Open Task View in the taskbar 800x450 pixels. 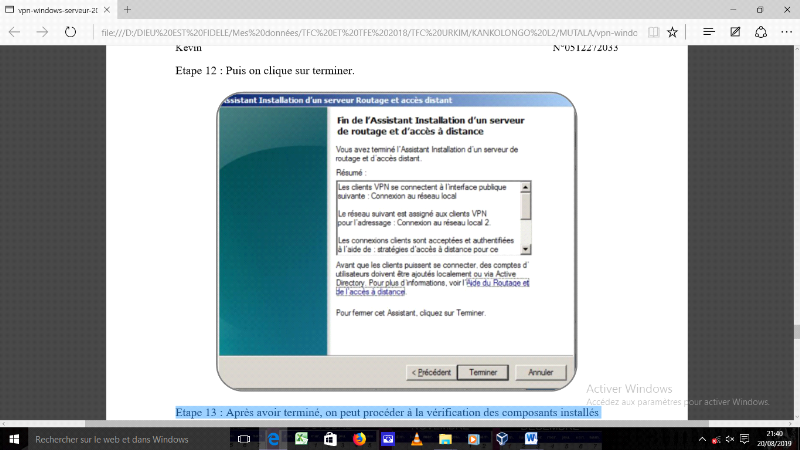click(x=244, y=439)
